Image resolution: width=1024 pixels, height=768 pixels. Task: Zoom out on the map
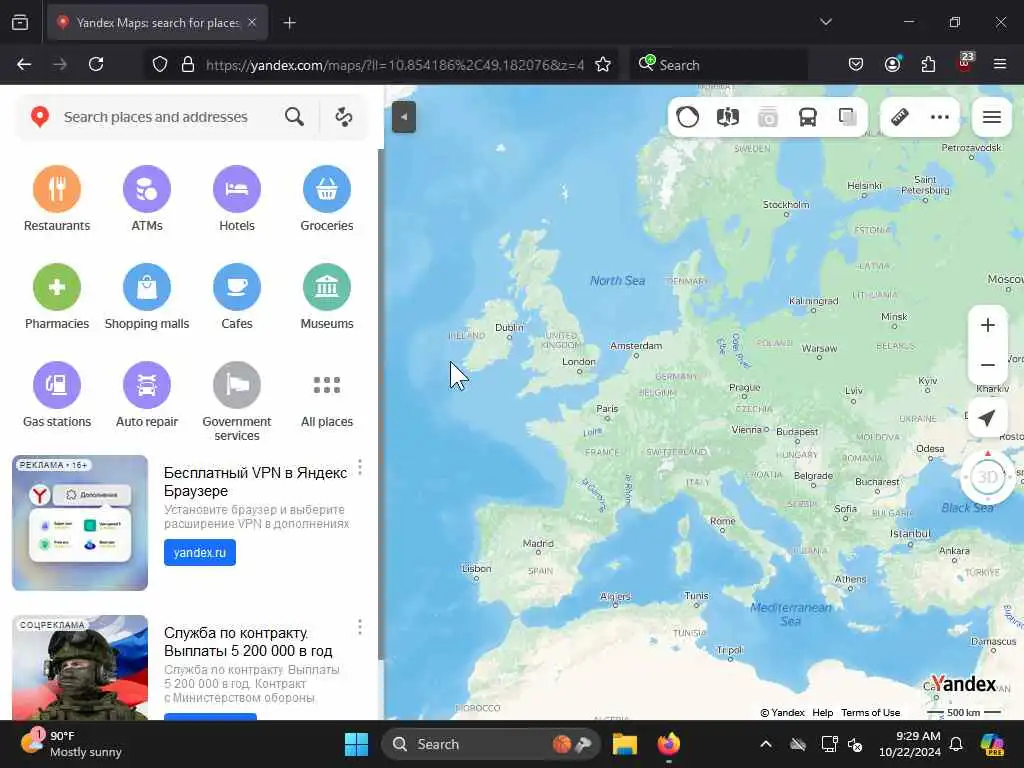point(987,365)
